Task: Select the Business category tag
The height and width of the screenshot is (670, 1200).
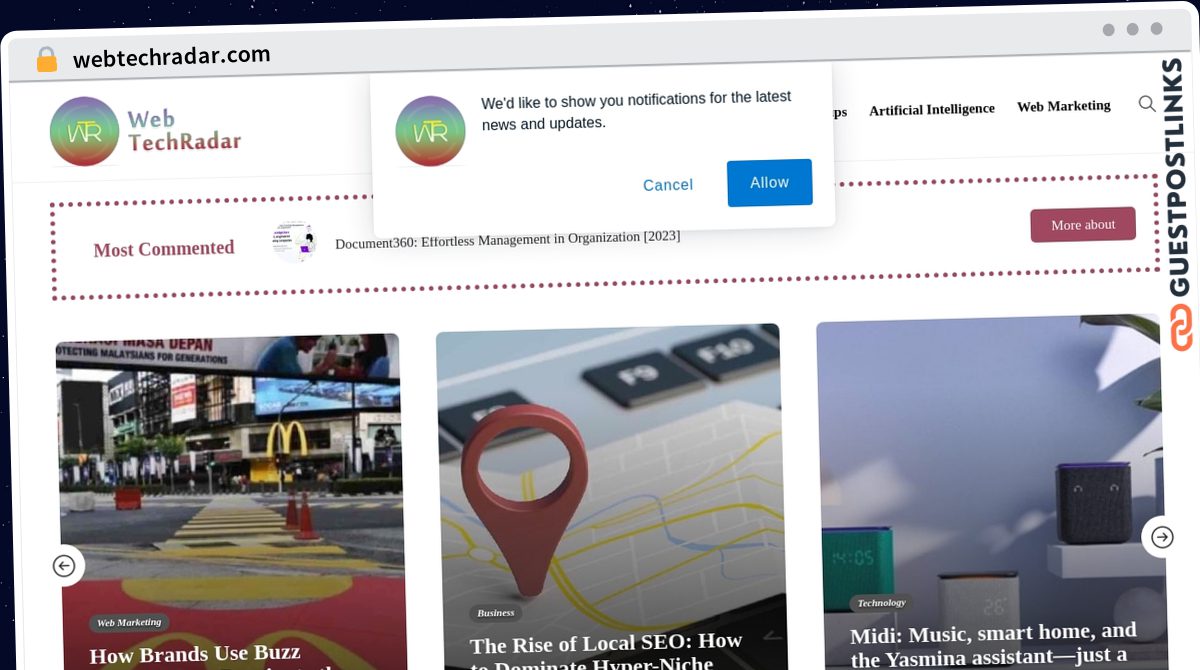Action: click(496, 613)
